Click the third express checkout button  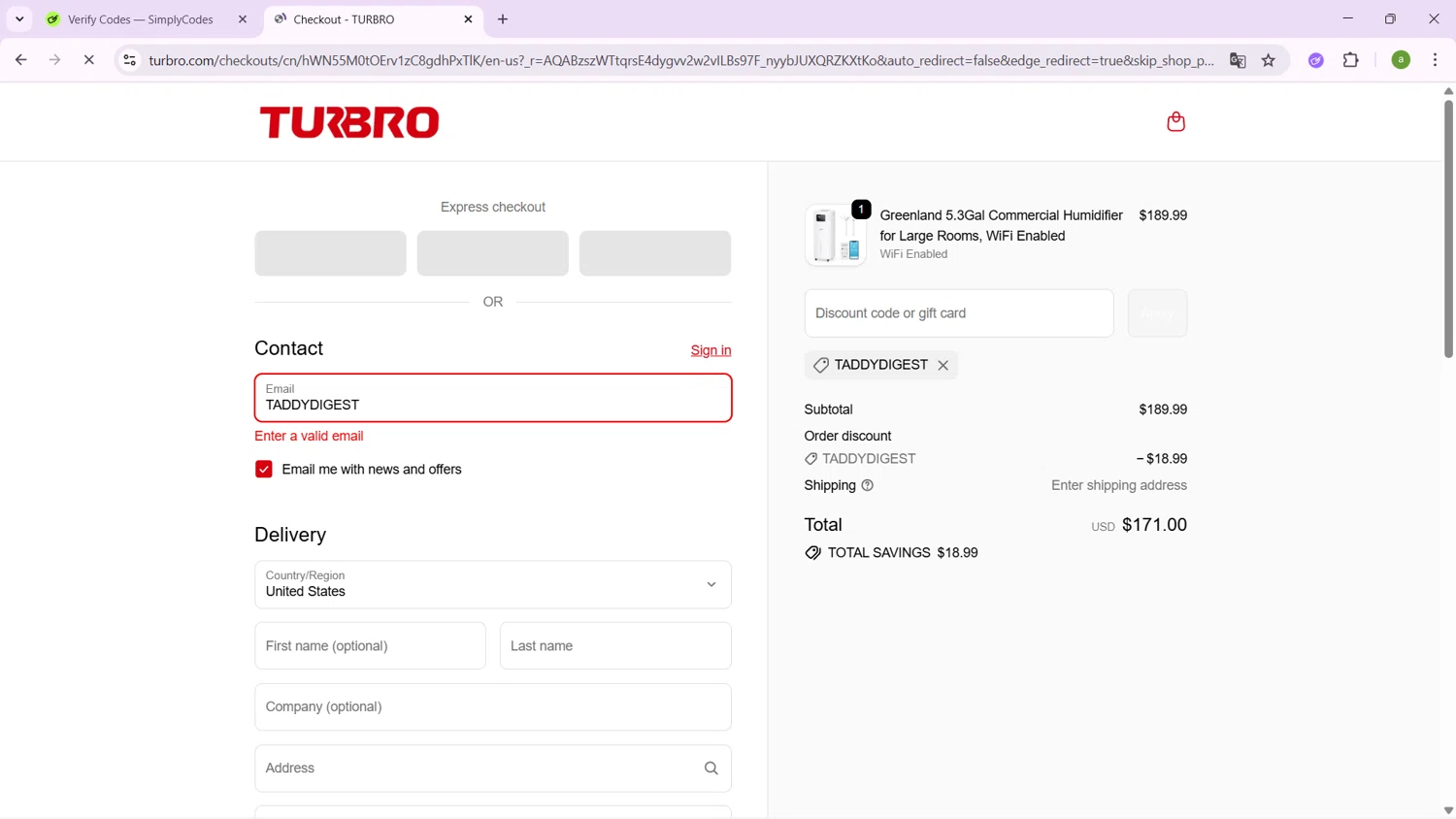click(x=655, y=253)
